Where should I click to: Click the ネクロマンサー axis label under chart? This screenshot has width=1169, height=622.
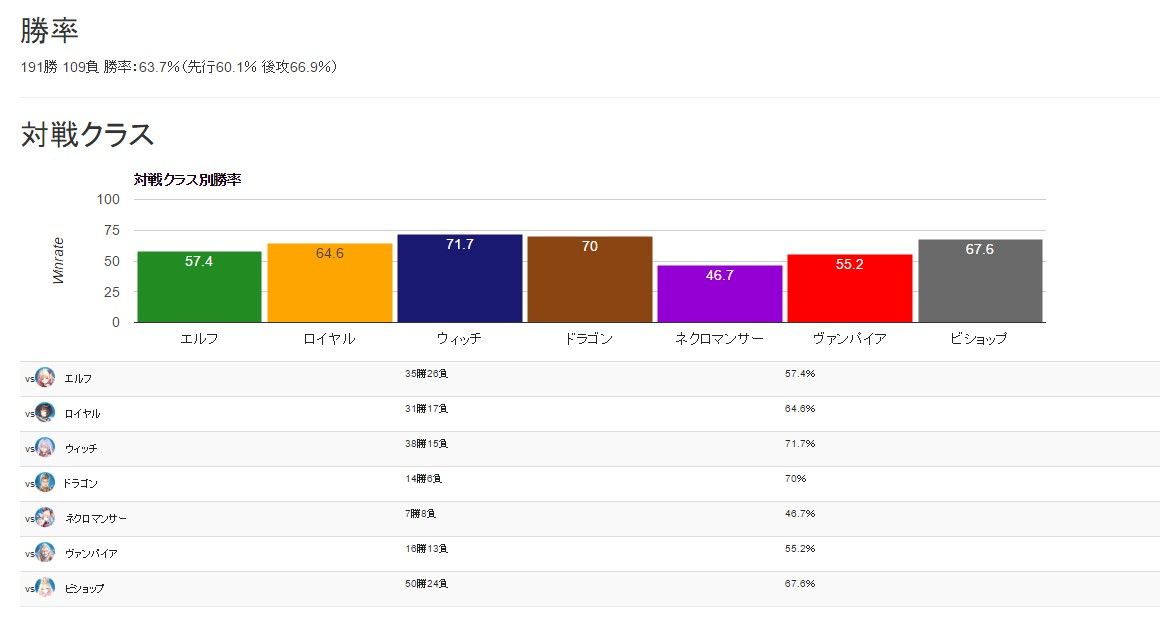click(x=719, y=339)
